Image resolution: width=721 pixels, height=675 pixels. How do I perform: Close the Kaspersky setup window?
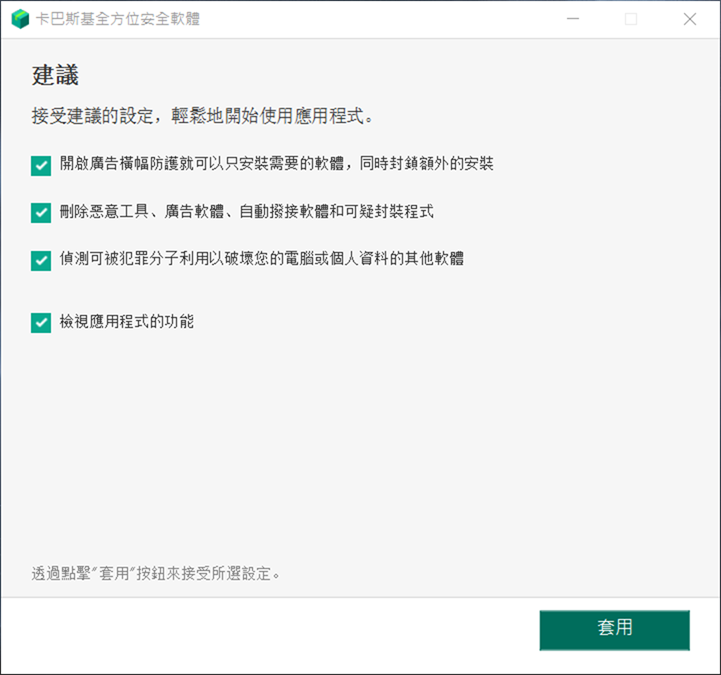point(690,19)
